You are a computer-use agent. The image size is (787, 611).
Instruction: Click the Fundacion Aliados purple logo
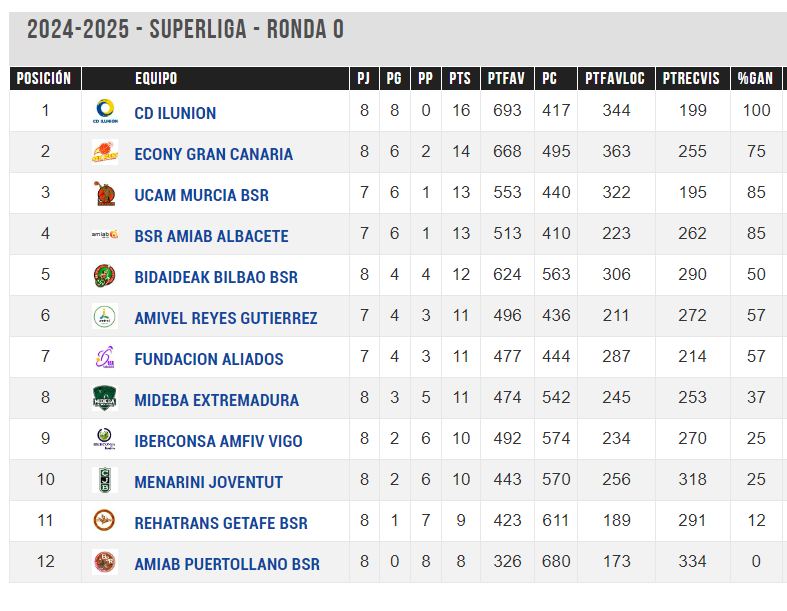coord(105,357)
